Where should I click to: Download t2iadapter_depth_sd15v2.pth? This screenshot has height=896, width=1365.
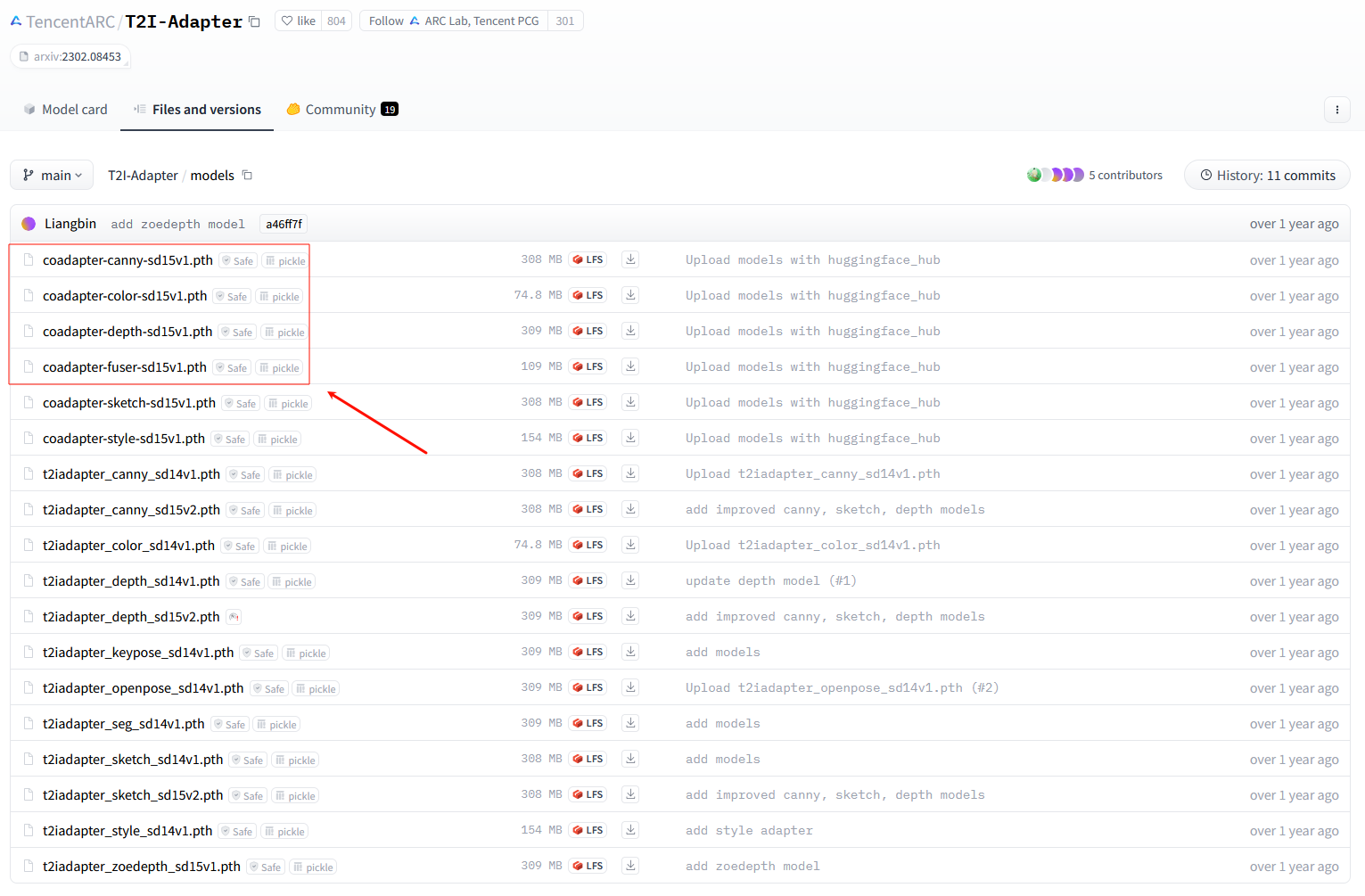(630, 616)
